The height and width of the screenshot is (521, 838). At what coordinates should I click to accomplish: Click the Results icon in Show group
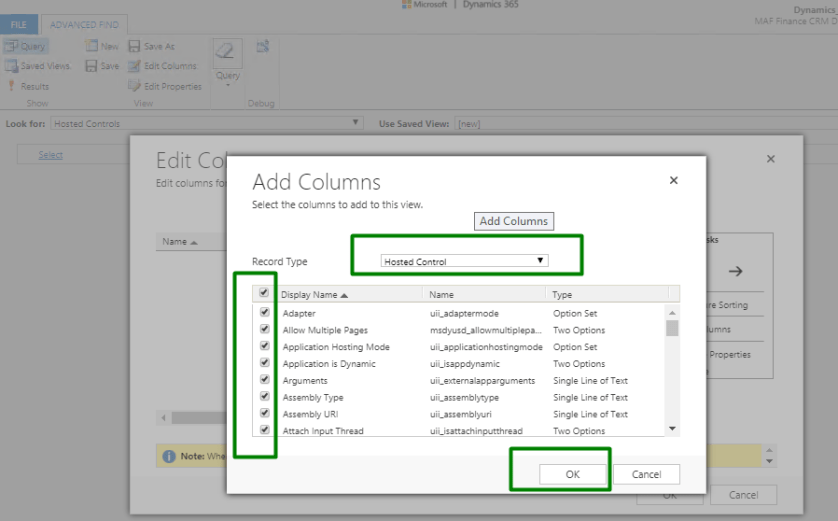click(x=11, y=86)
